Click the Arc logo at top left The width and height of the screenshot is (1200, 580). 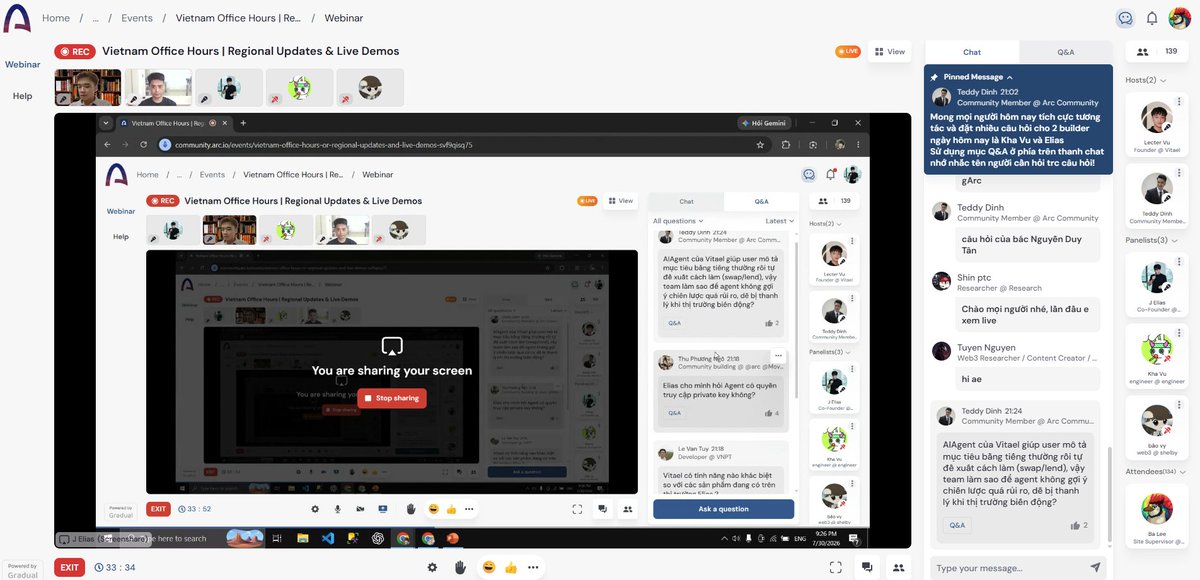(16, 18)
